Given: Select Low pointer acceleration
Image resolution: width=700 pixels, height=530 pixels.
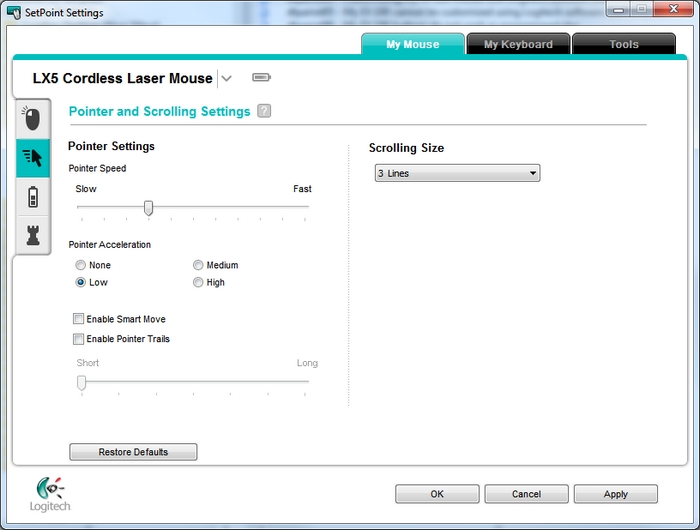Looking at the screenshot, I should click(x=80, y=282).
